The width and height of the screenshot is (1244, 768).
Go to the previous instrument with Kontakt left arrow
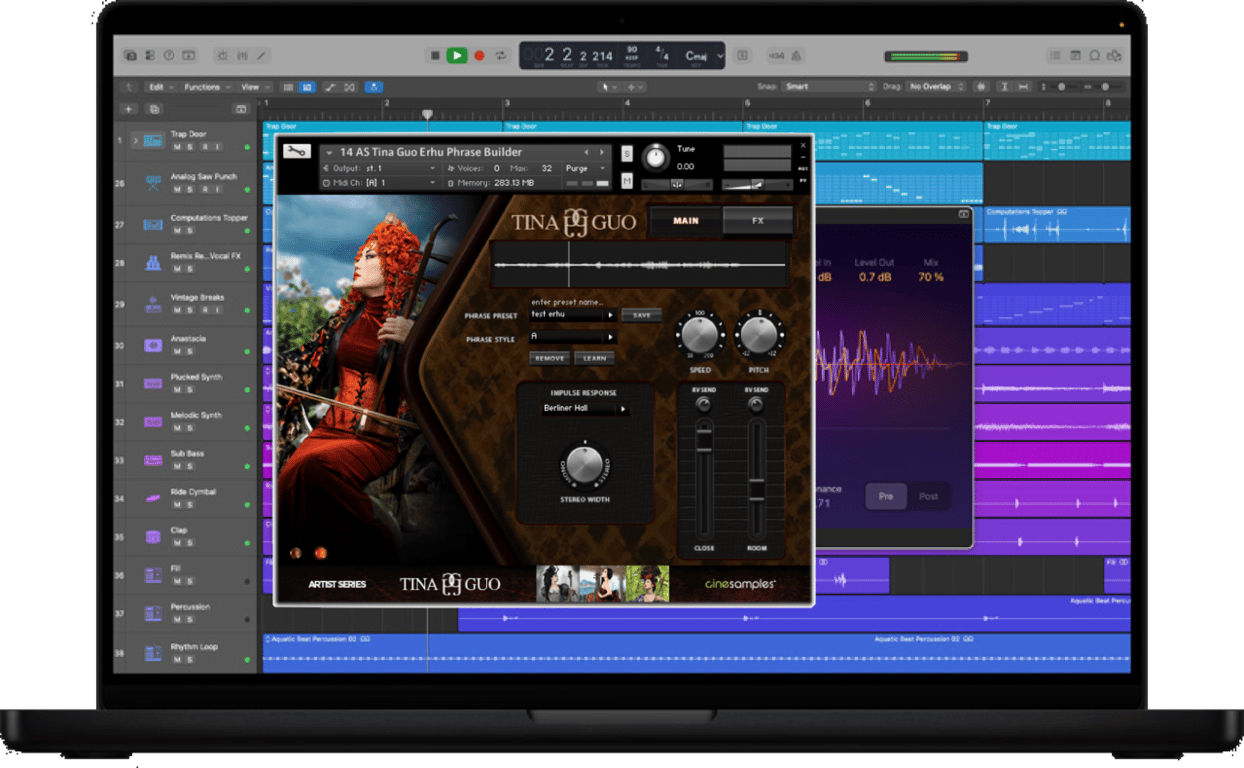[588, 153]
